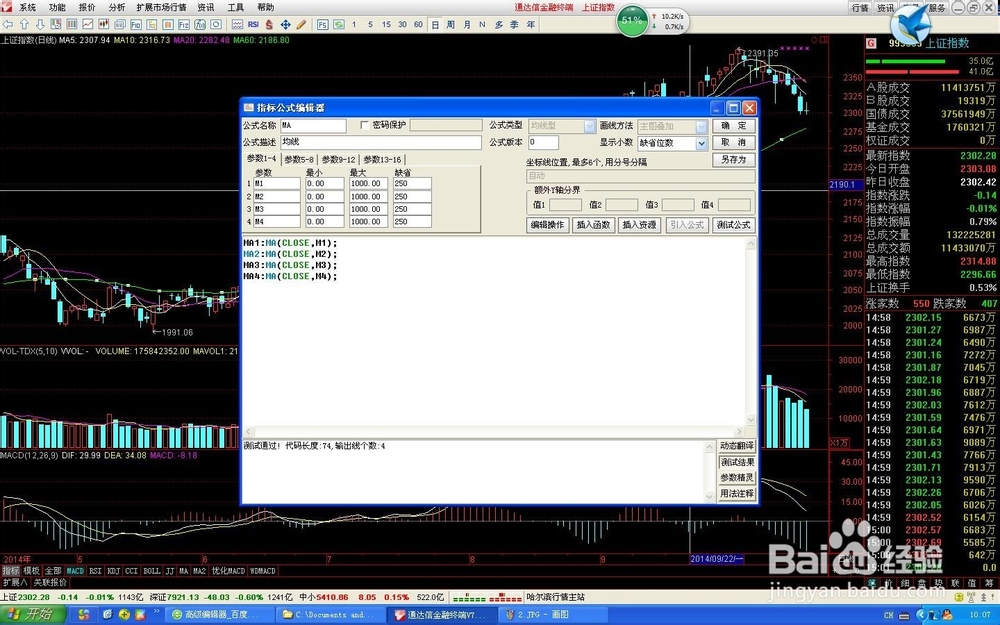
Task: Click the 公式版本 input field
Action: point(543,142)
